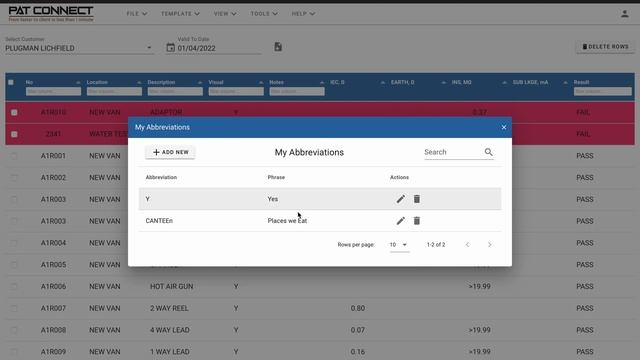
Task: Select the 'Yes' phrase cell
Action: point(273,199)
